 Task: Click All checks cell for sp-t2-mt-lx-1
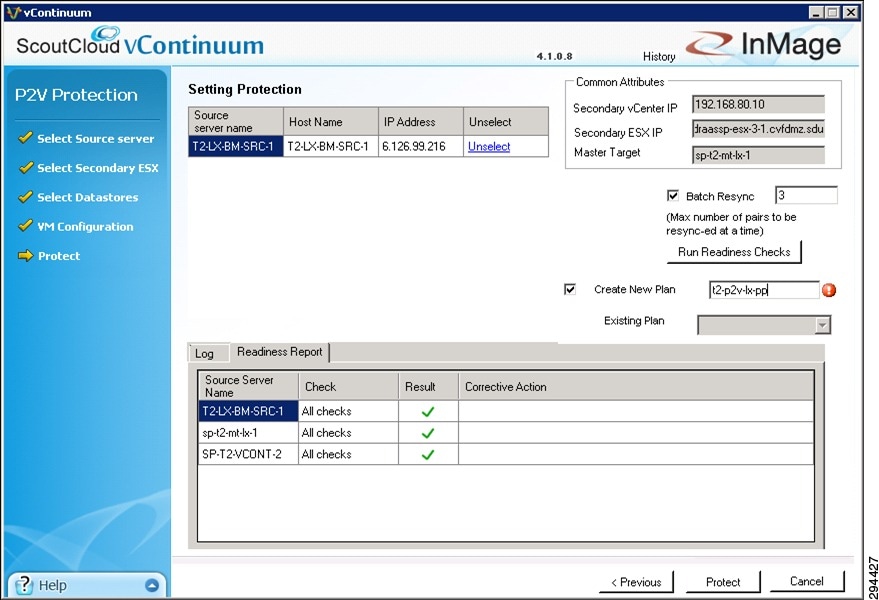(348, 433)
